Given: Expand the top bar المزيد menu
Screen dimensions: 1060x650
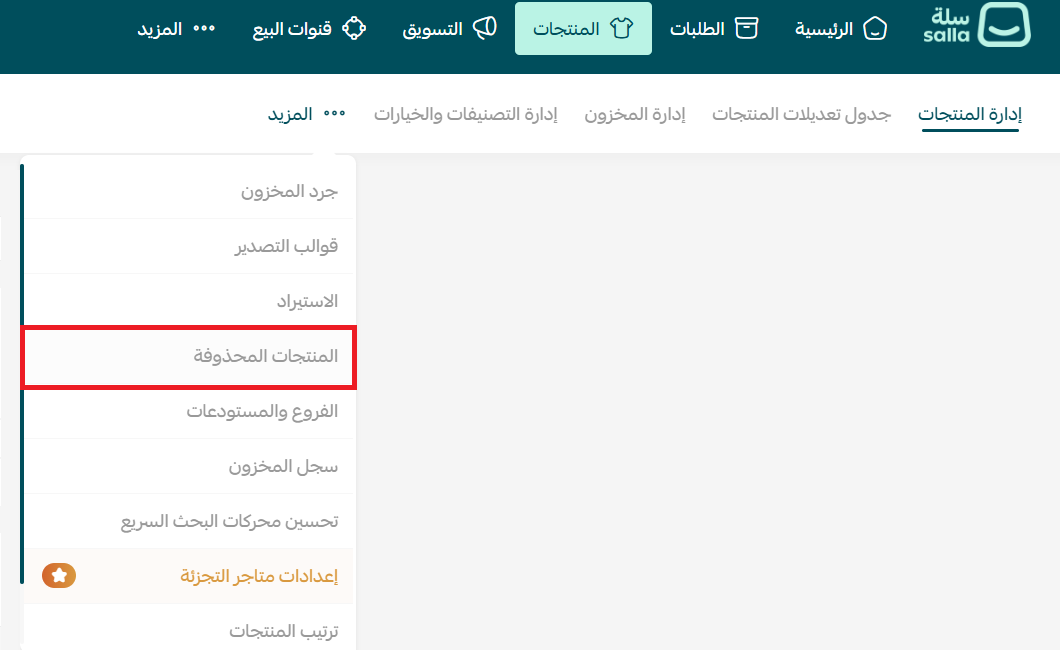Looking at the screenshot, I should [176, 28].
